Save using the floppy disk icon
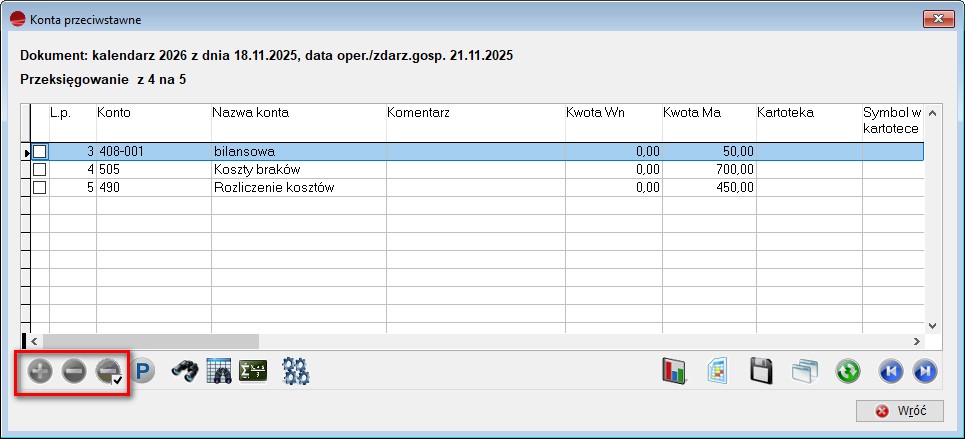965x439 pixels. pyautogui.click(x=762, y=372)
